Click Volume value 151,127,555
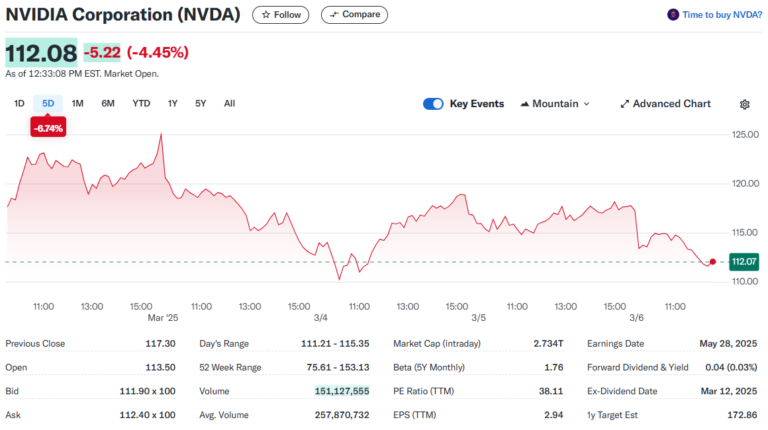Screen dimensions: 768x430 (x=342, y=391)
